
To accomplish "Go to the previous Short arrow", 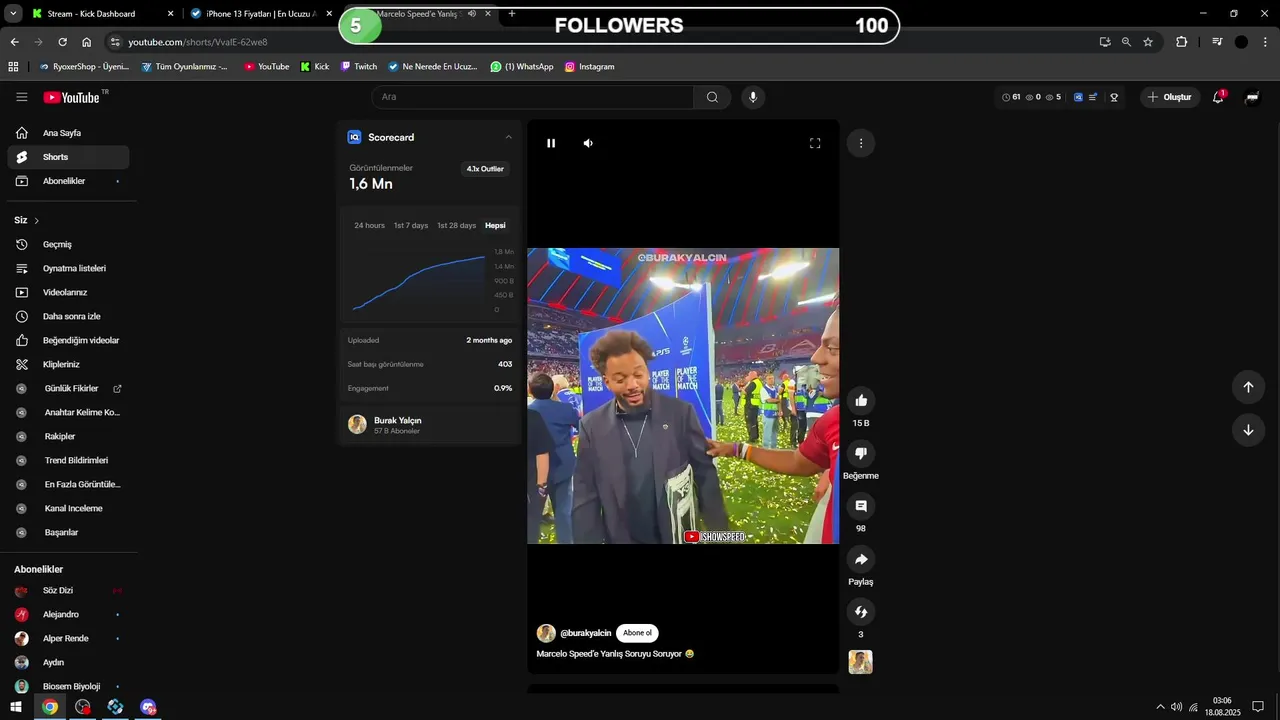I will click(x=1248, y=387).
